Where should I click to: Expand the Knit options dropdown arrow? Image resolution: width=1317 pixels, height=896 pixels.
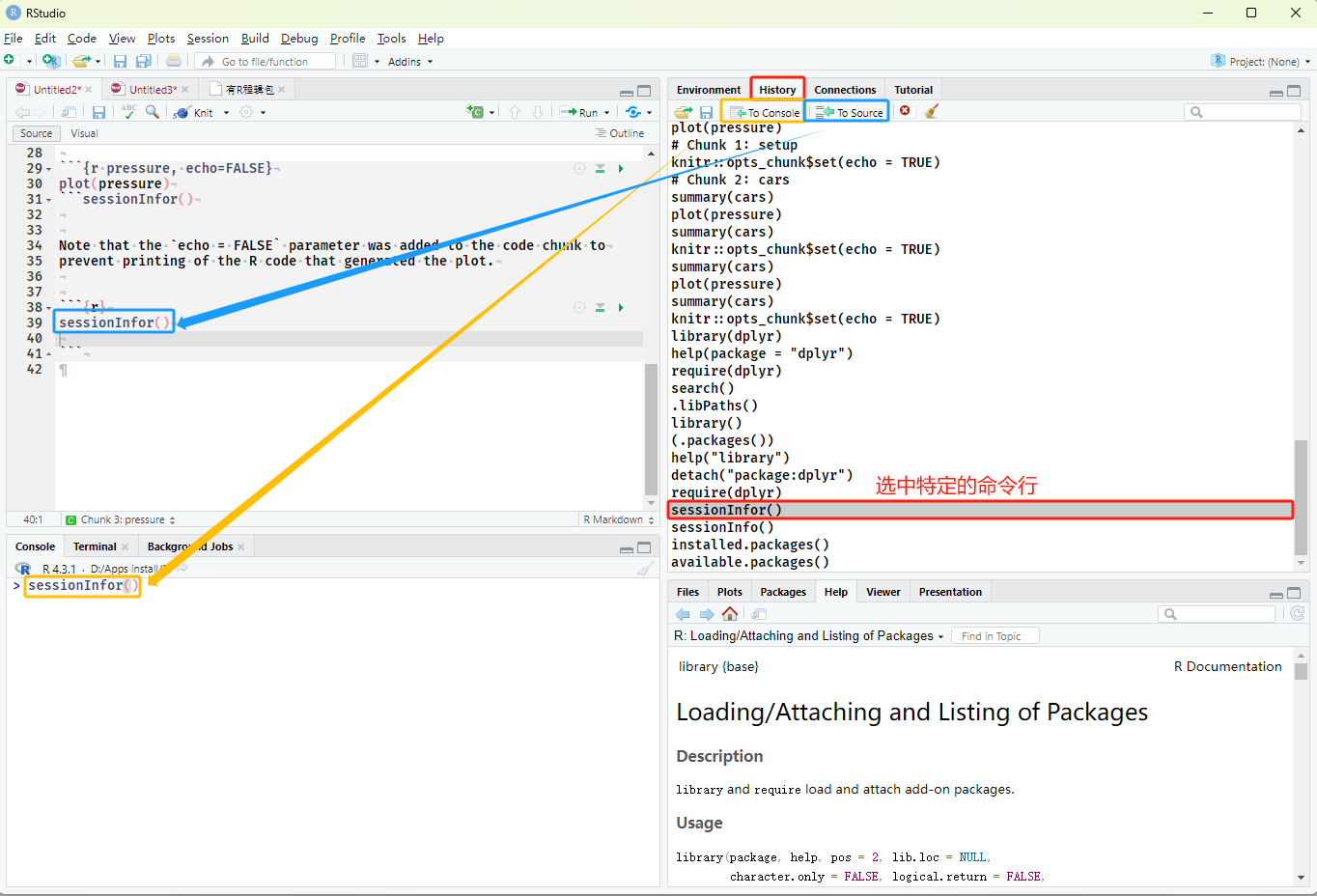(227, 113)
